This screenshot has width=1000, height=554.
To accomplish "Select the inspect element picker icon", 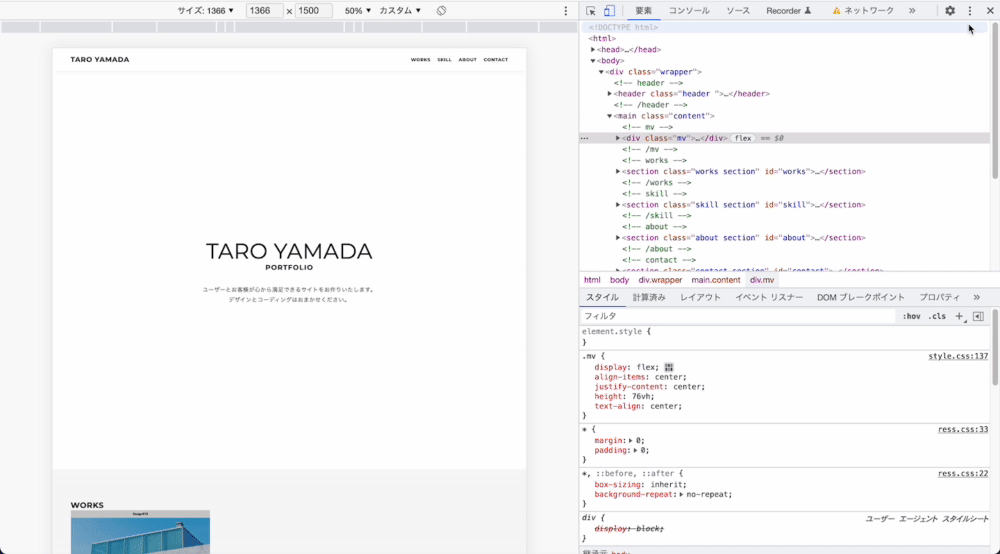I will tap(591, 11).
